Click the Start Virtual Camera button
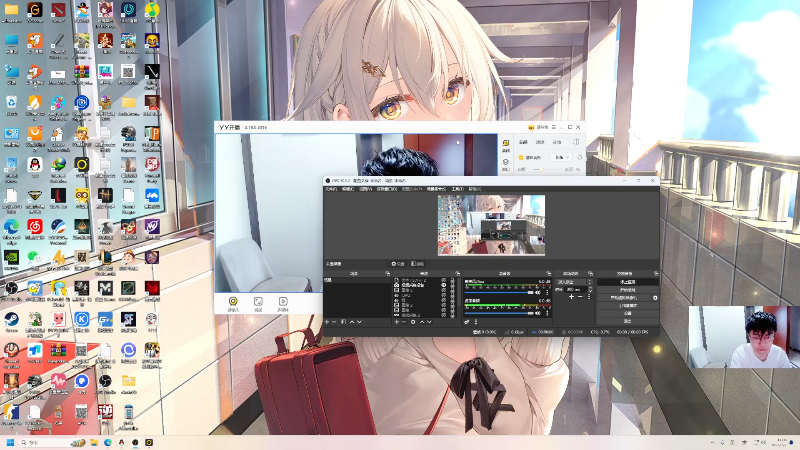 click(x=624, y=298)
